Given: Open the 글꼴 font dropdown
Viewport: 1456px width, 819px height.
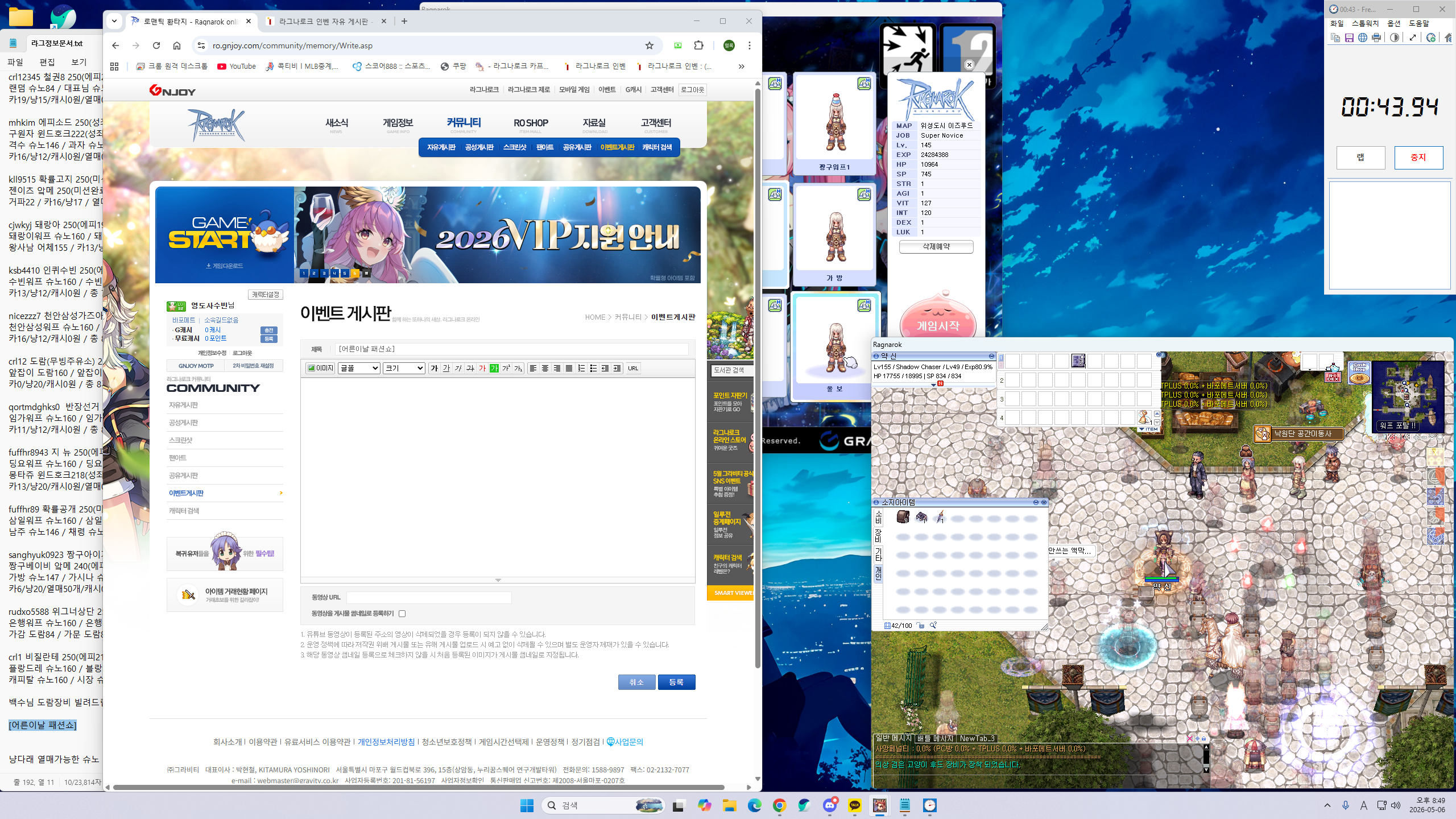Looking at the screenshot, I should [x=359, y=369].
